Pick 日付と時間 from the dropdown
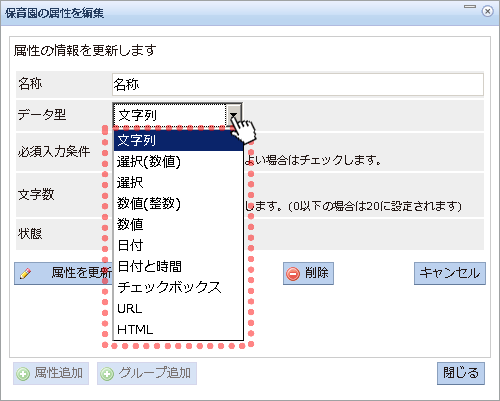500x401 pixels. [178, 266]
